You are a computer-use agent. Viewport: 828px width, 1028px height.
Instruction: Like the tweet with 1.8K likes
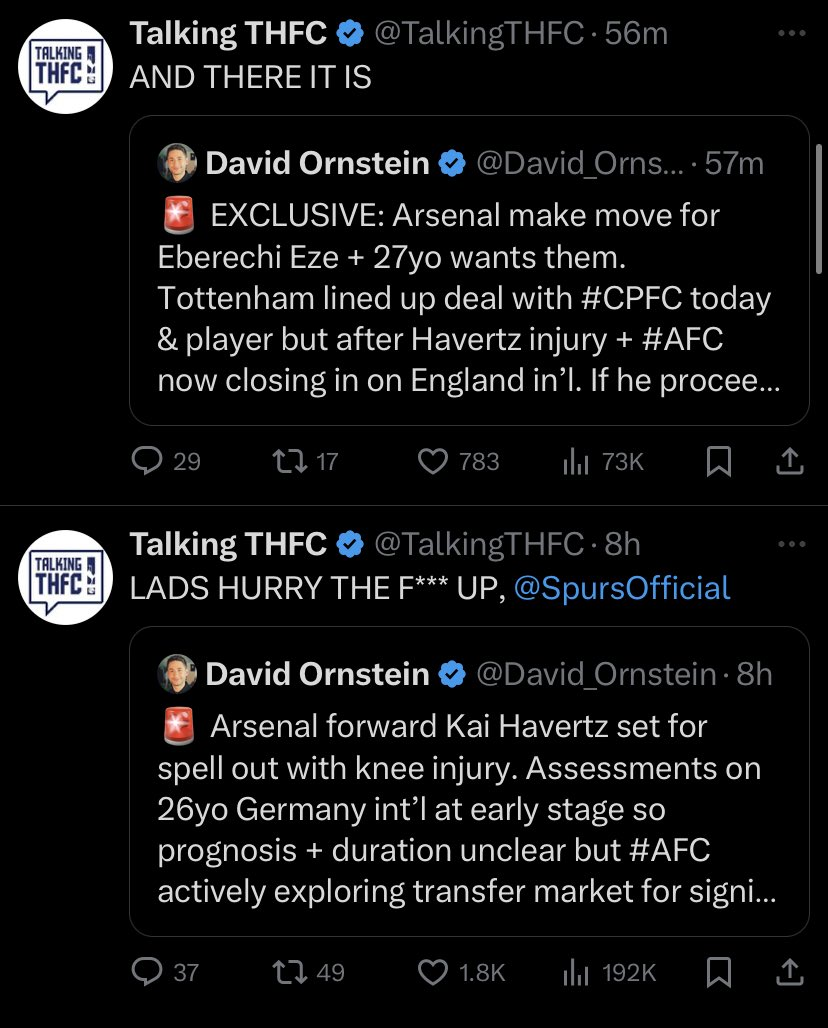pos(432,971)
